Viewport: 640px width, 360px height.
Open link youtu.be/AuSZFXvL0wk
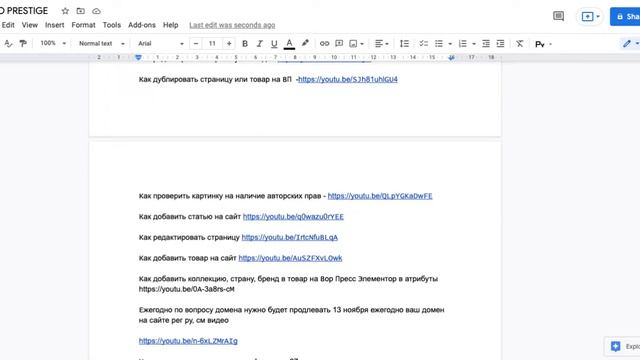click(290, 258)
